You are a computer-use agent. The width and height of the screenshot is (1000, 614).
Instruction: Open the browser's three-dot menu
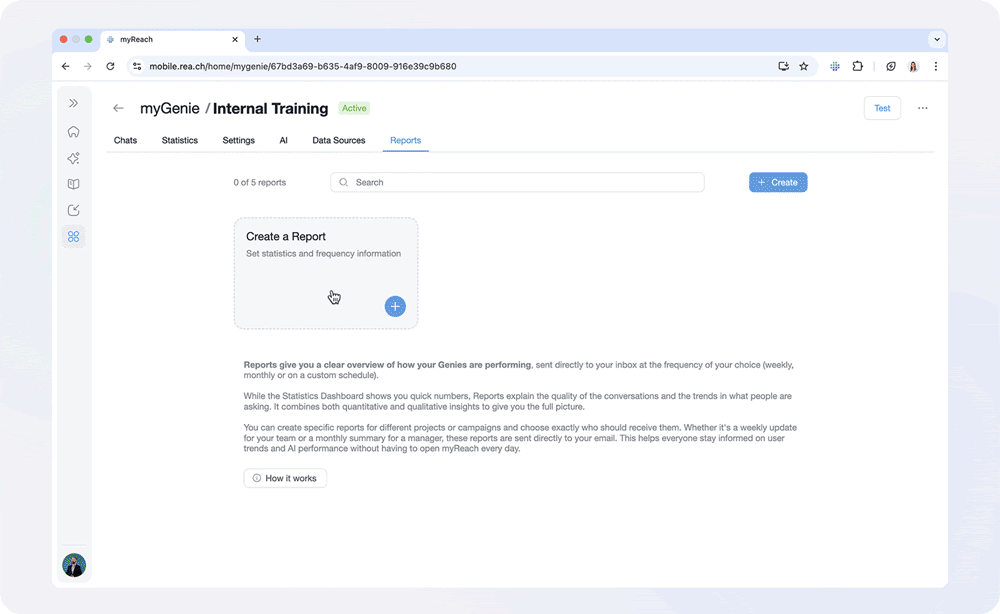pyautogui.click(x=936, y=66)
